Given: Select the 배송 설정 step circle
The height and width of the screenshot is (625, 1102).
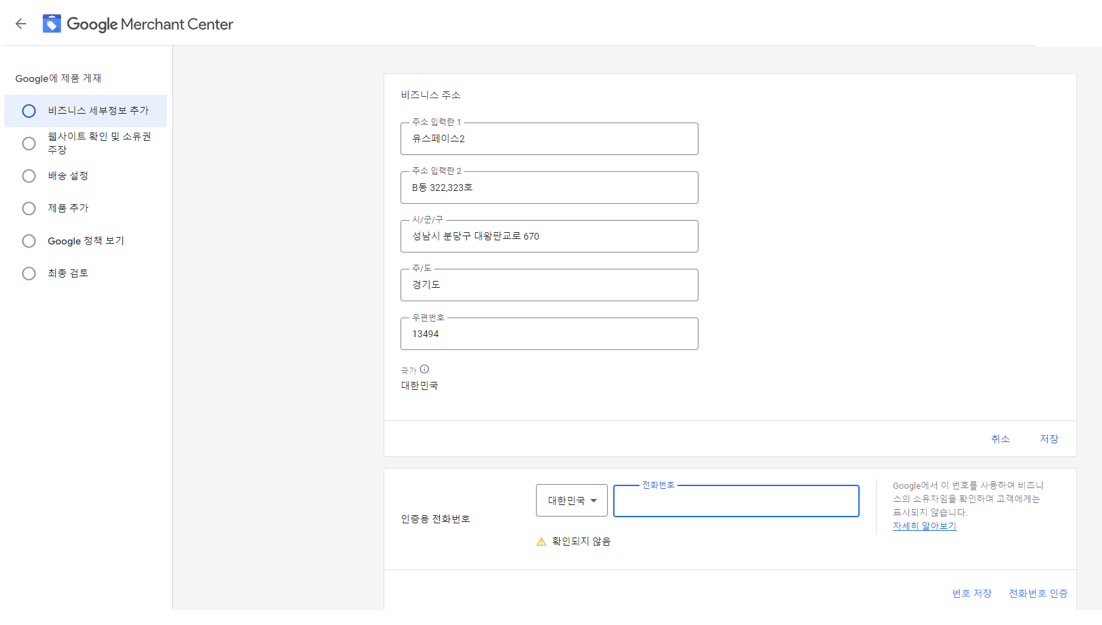Looking at the screenshot, I should coord(29,176).
